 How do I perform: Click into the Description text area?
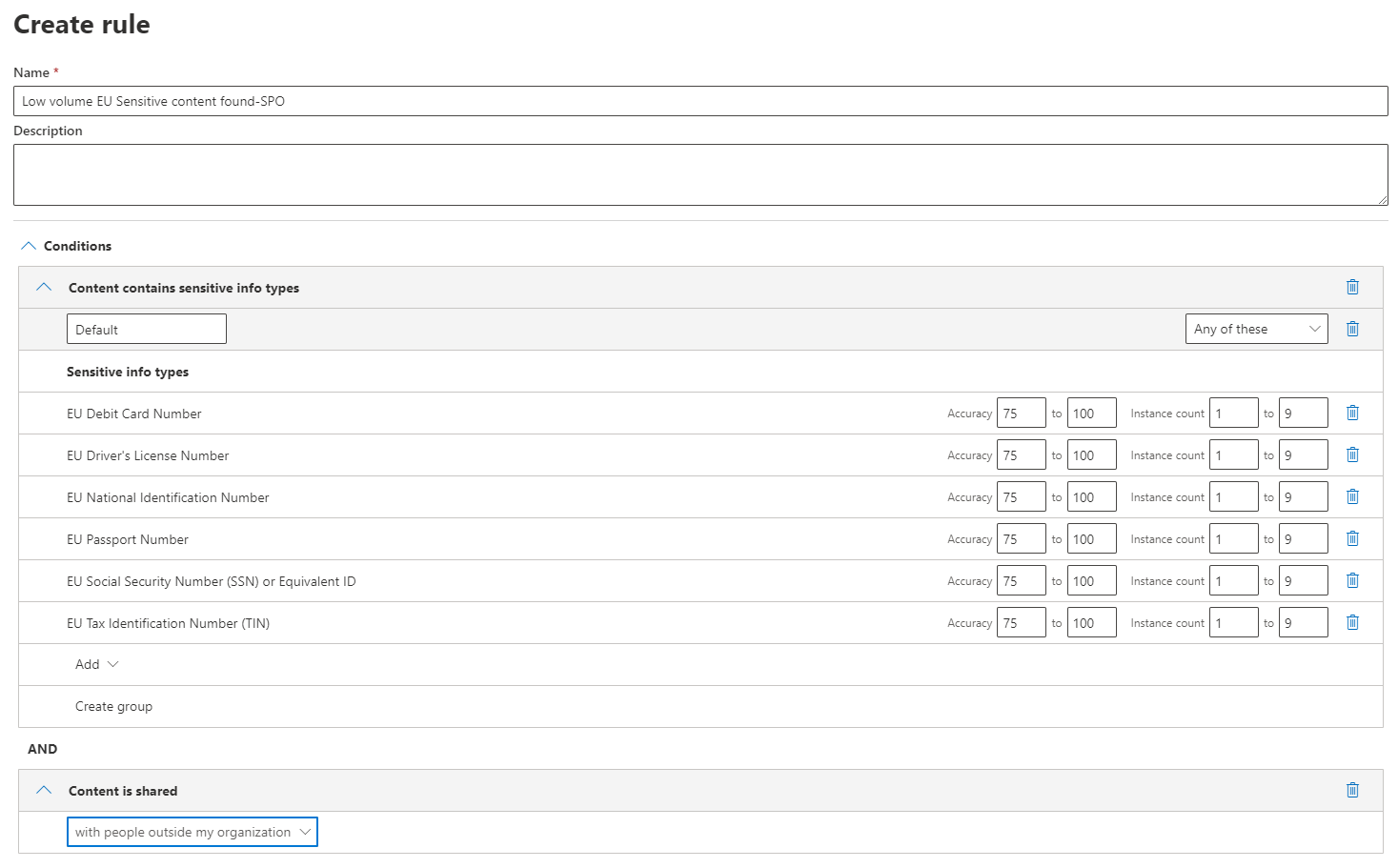699,174
